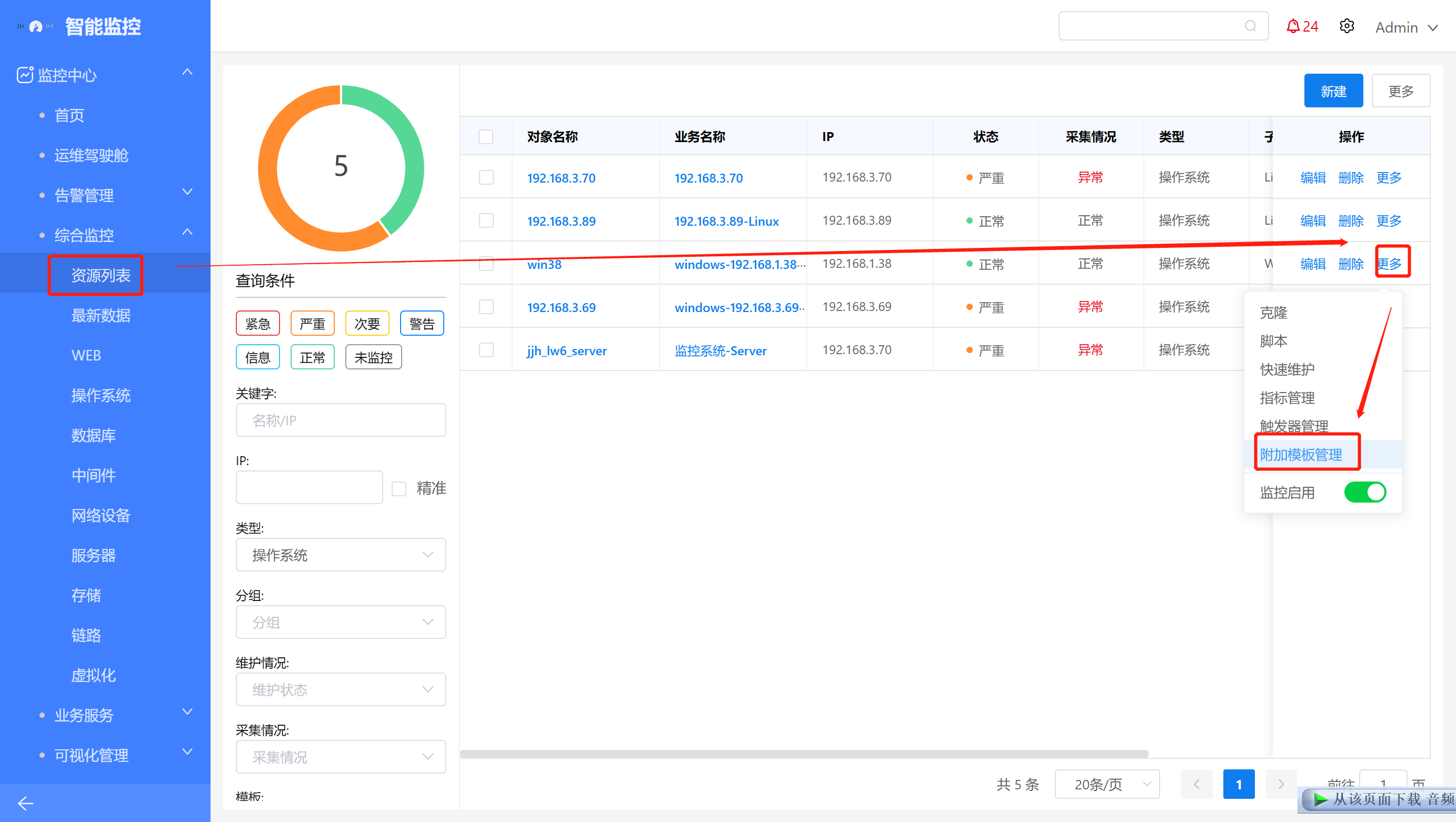Click the top 更多 button beside 新建

(x=1401, y=91)
